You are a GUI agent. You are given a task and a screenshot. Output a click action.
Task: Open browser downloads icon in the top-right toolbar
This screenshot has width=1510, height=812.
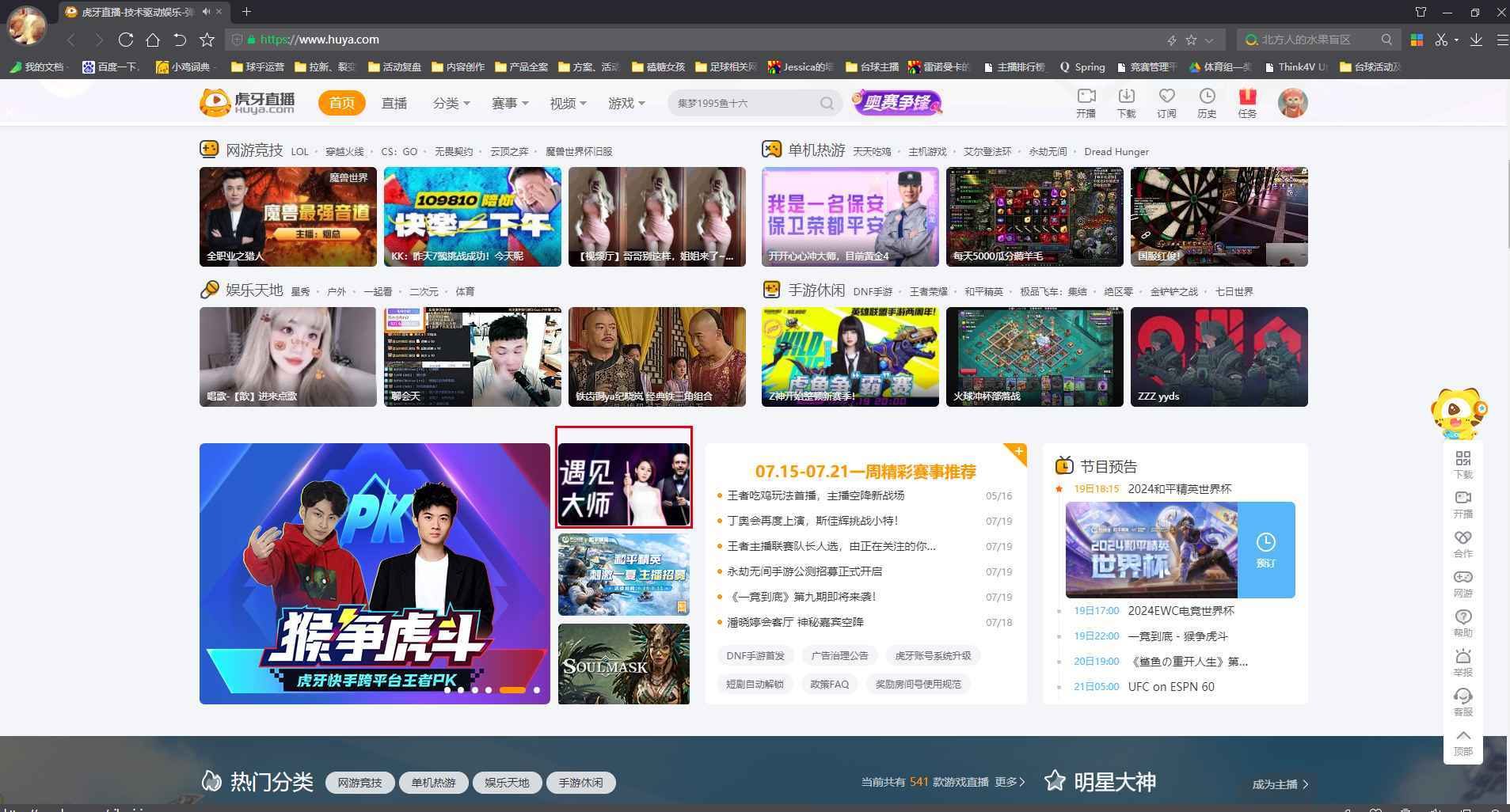coord(1476,40)
